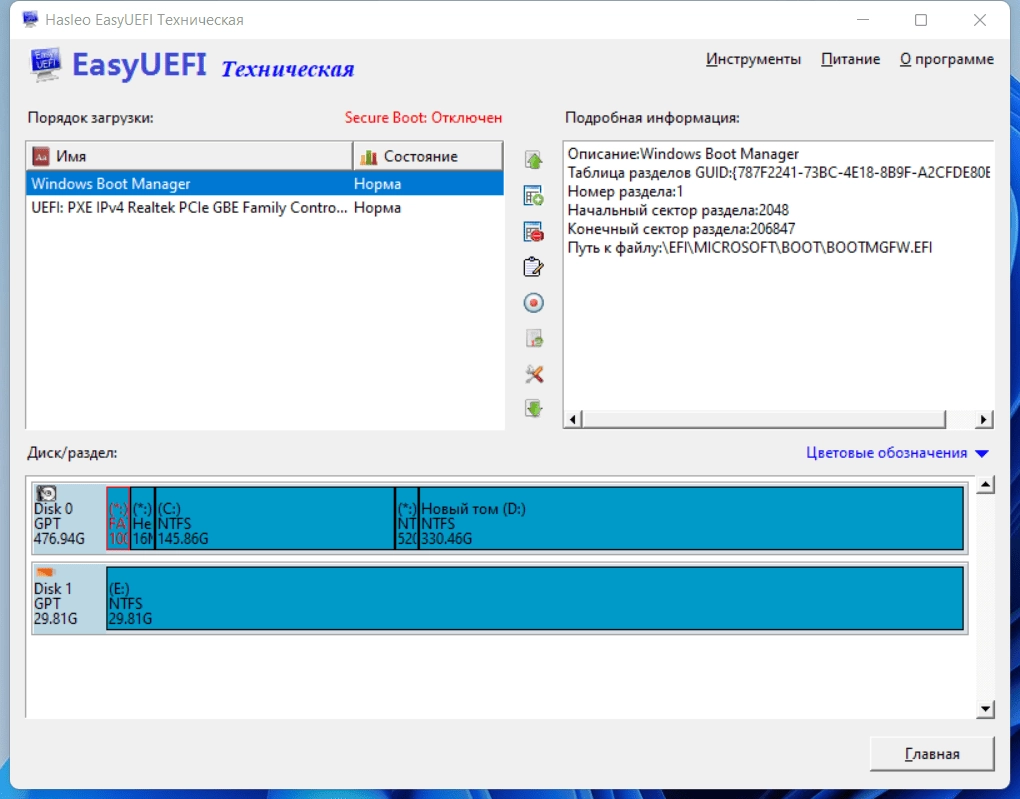This screenshot has width=1020, height=799.
Task: Select the Новый том (D:) partition
Action: (x=691, y=519)
